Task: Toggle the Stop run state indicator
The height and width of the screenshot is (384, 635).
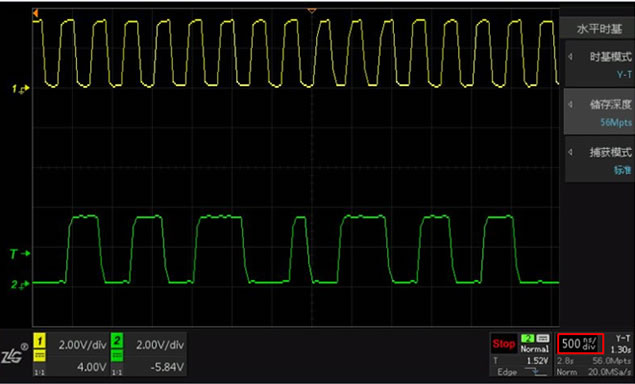Action: [503, 344]
